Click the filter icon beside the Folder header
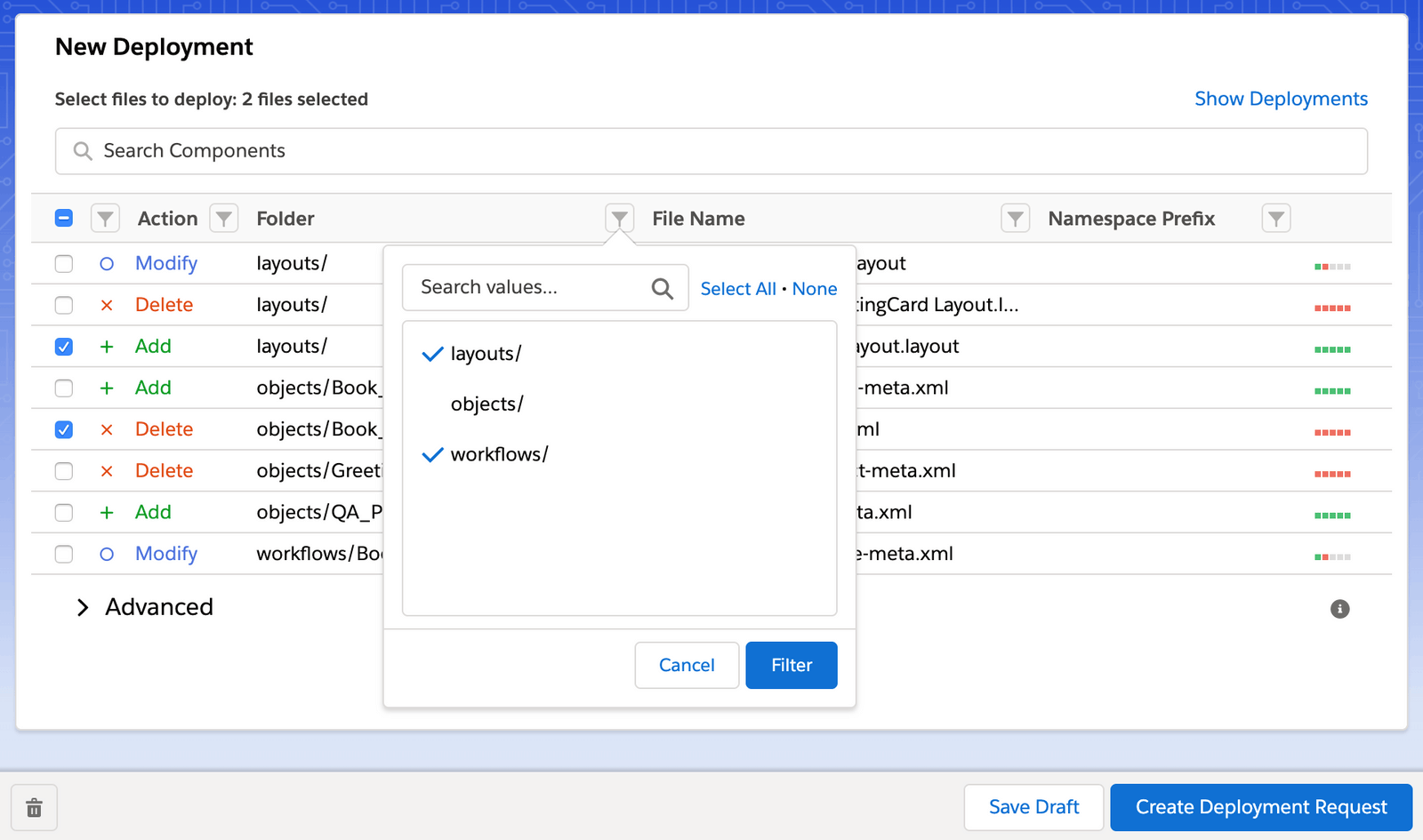This screenshot has width=1423, height=840. pos(620,218)
